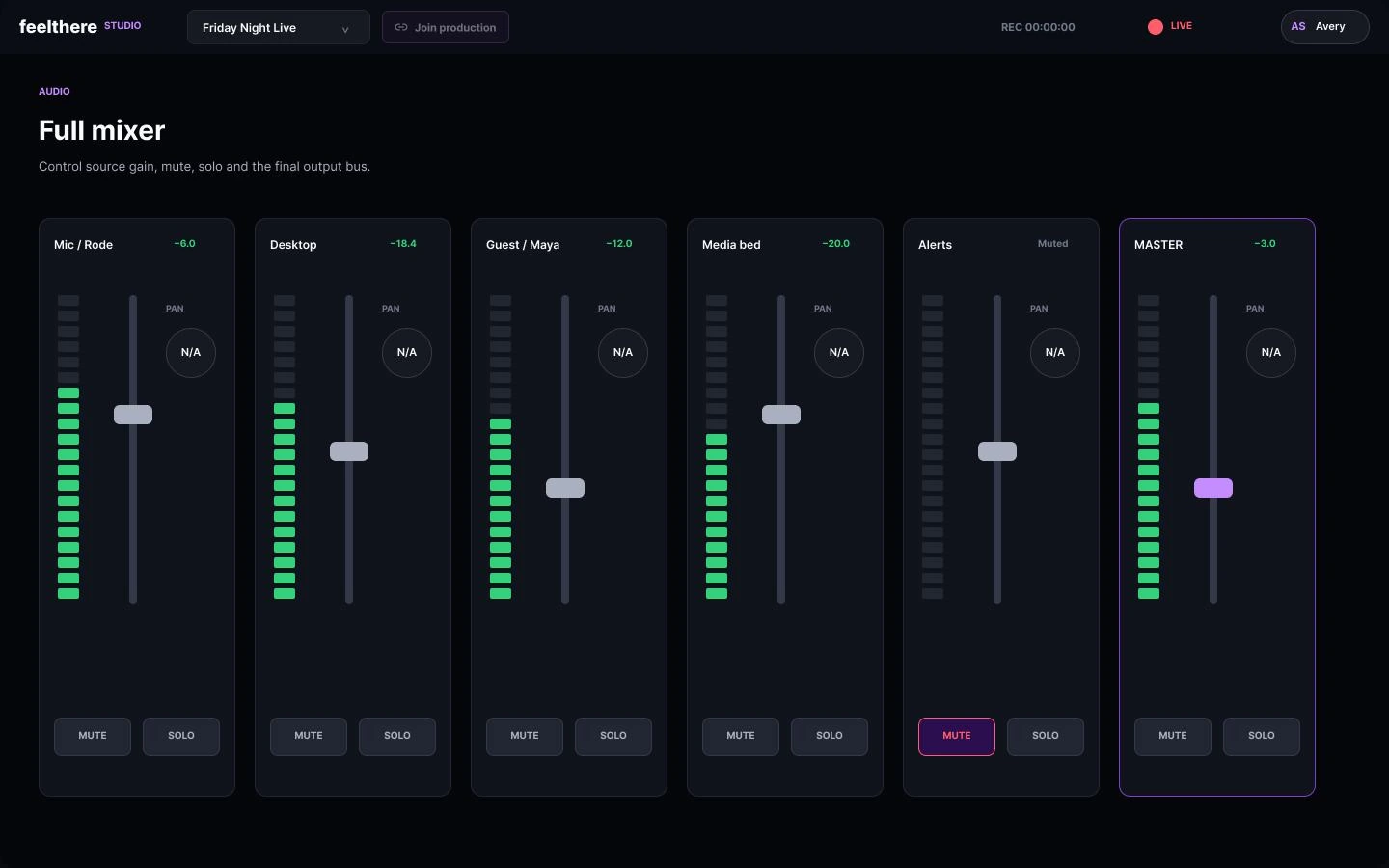Open the AS avatar user menu
This screenshot has width=1389, height=868.
pyautogui.click(x=1324, y=27)
